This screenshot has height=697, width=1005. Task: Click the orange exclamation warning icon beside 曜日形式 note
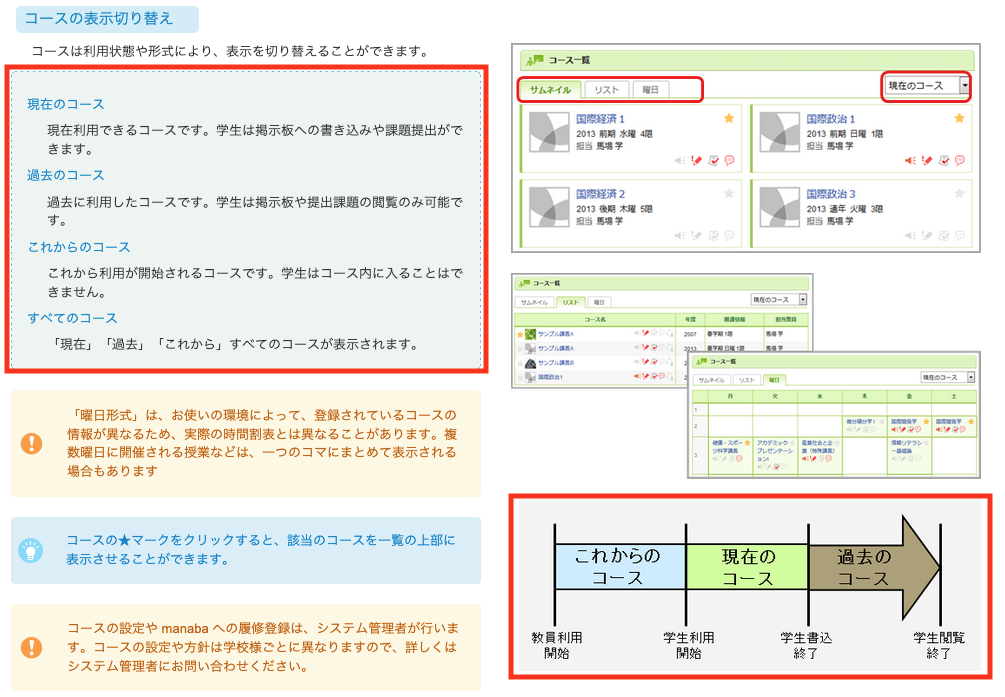pos(32,443)
